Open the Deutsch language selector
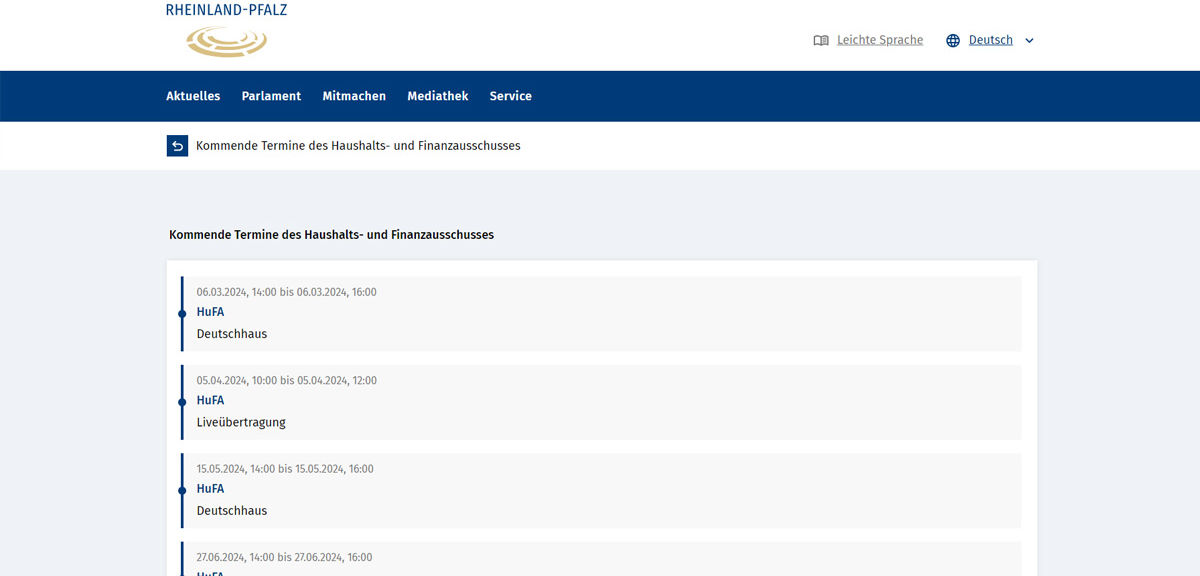1200x576 pixels. pyautogui.click(x=990, y=41)
